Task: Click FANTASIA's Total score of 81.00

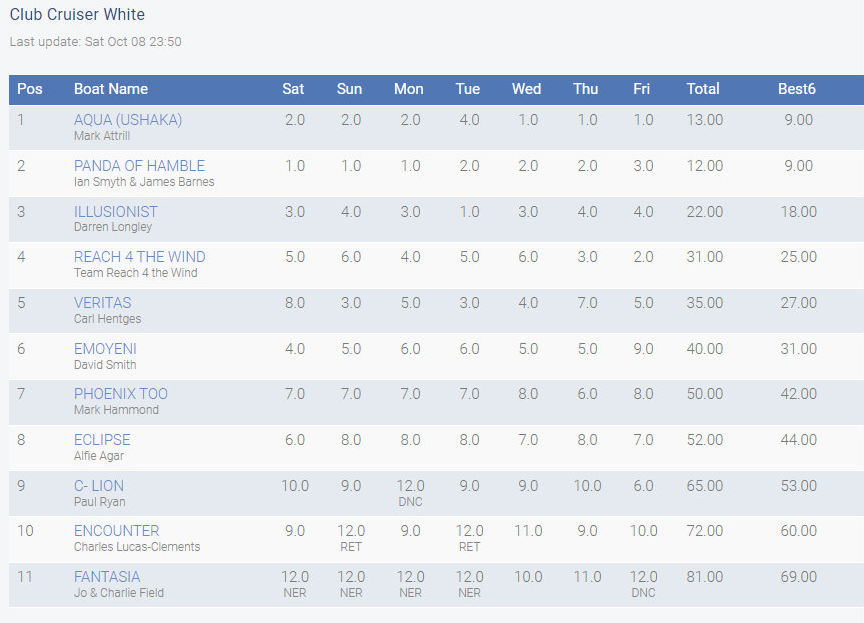Action: point(704,577)
